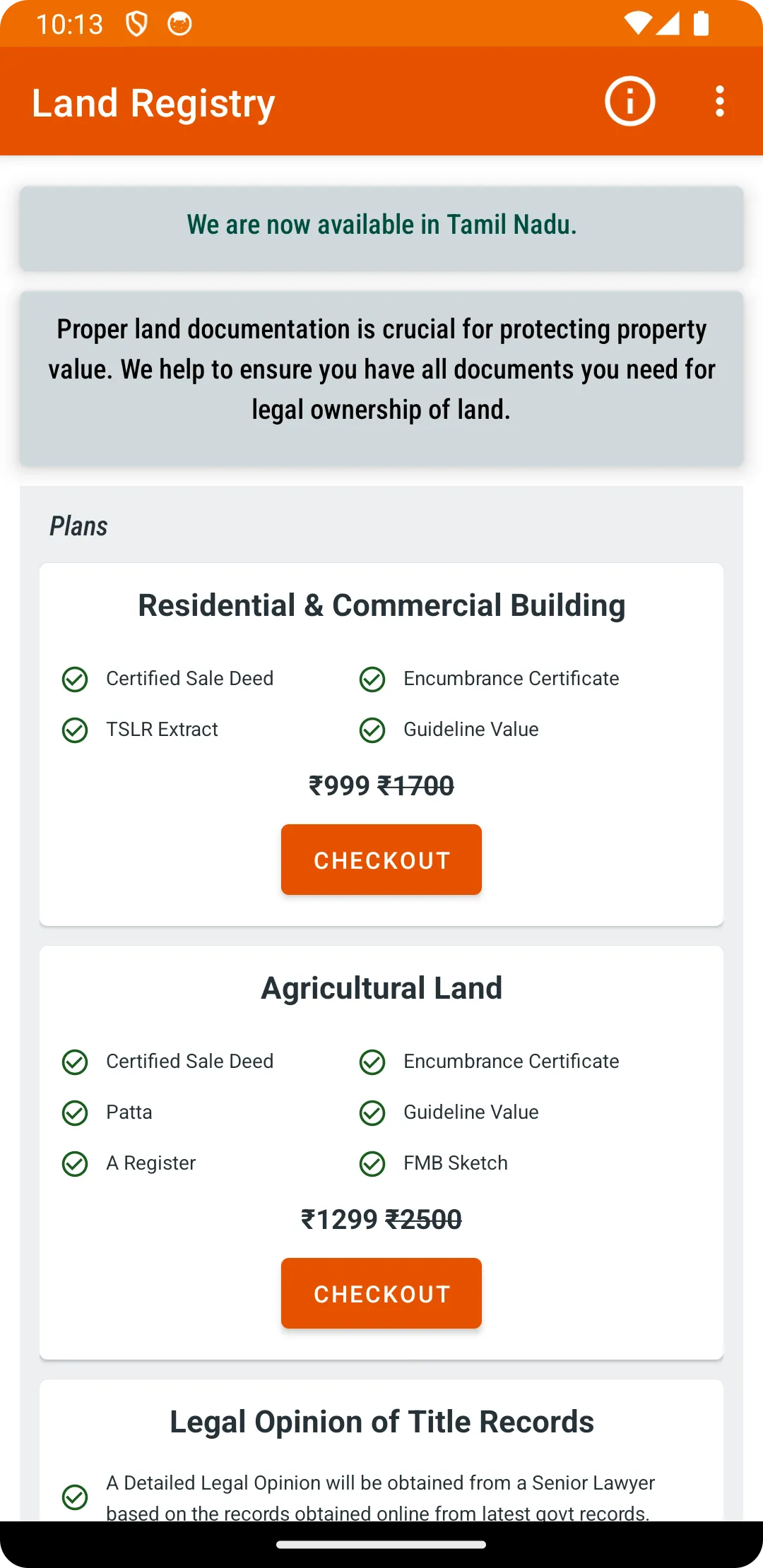Tap Encumbrance Certificate under Residential plan
Viewport: 763px width, 1568px height.
[x=511, y=678]
